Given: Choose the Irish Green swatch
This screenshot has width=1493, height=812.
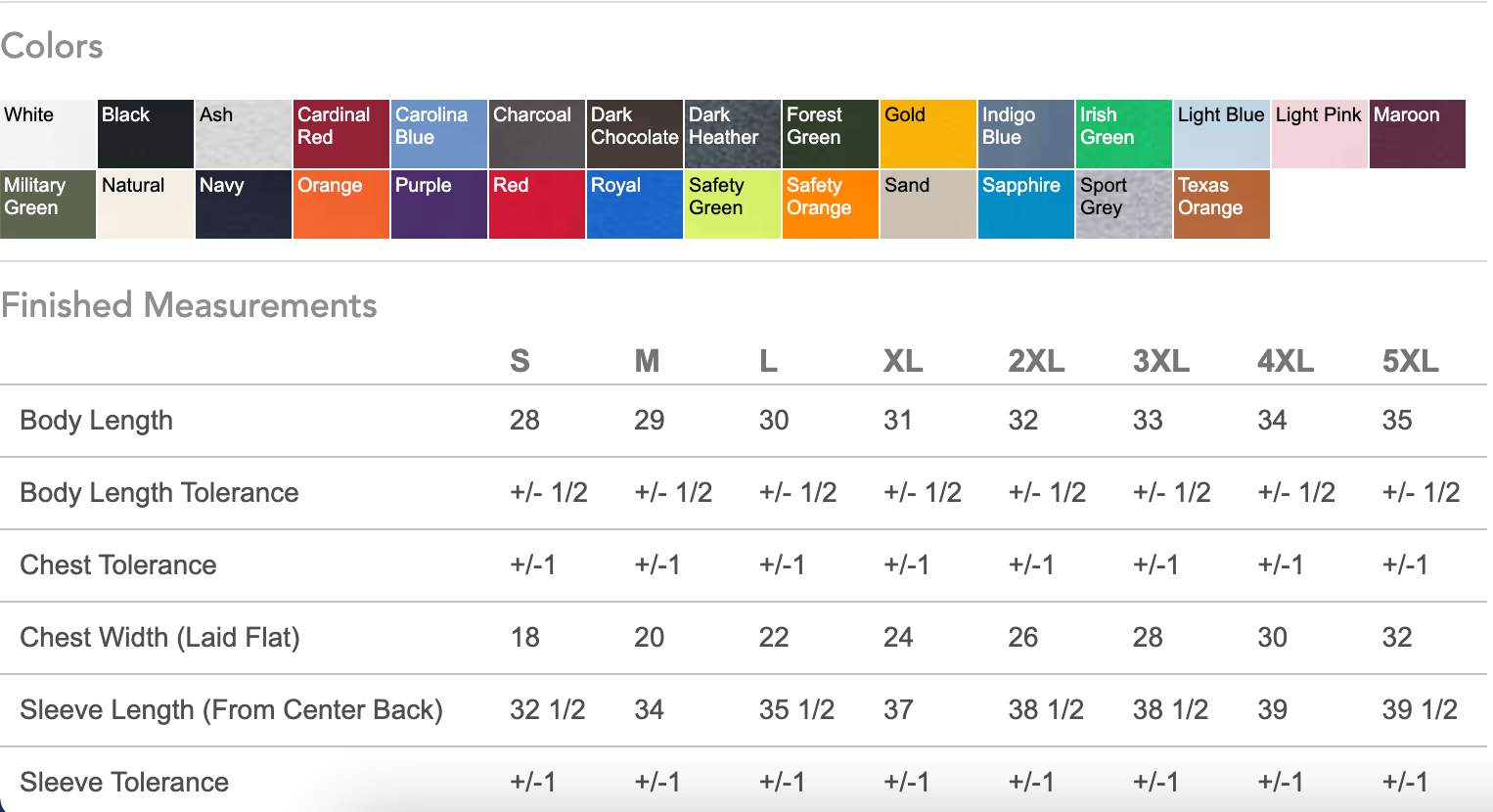Looking at the screenshot, I should click(x=1124, y=134).
